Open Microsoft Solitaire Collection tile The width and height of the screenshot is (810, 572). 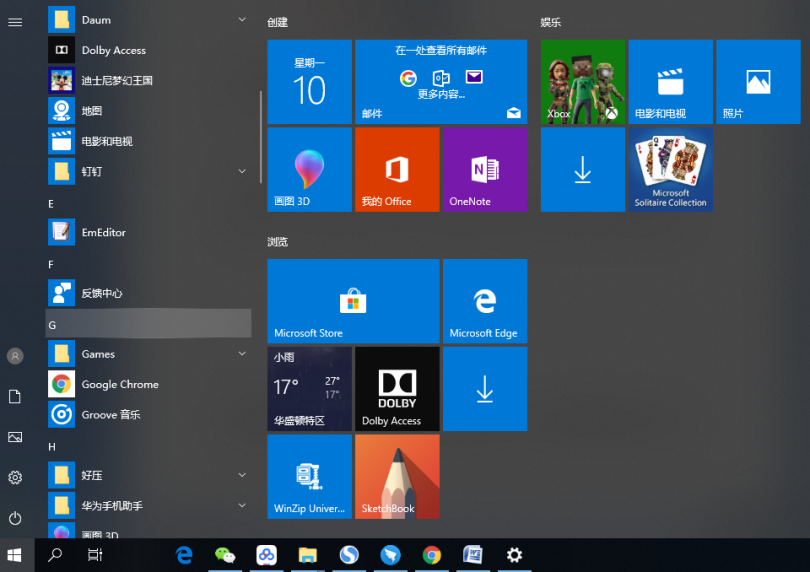coord(671,169)
